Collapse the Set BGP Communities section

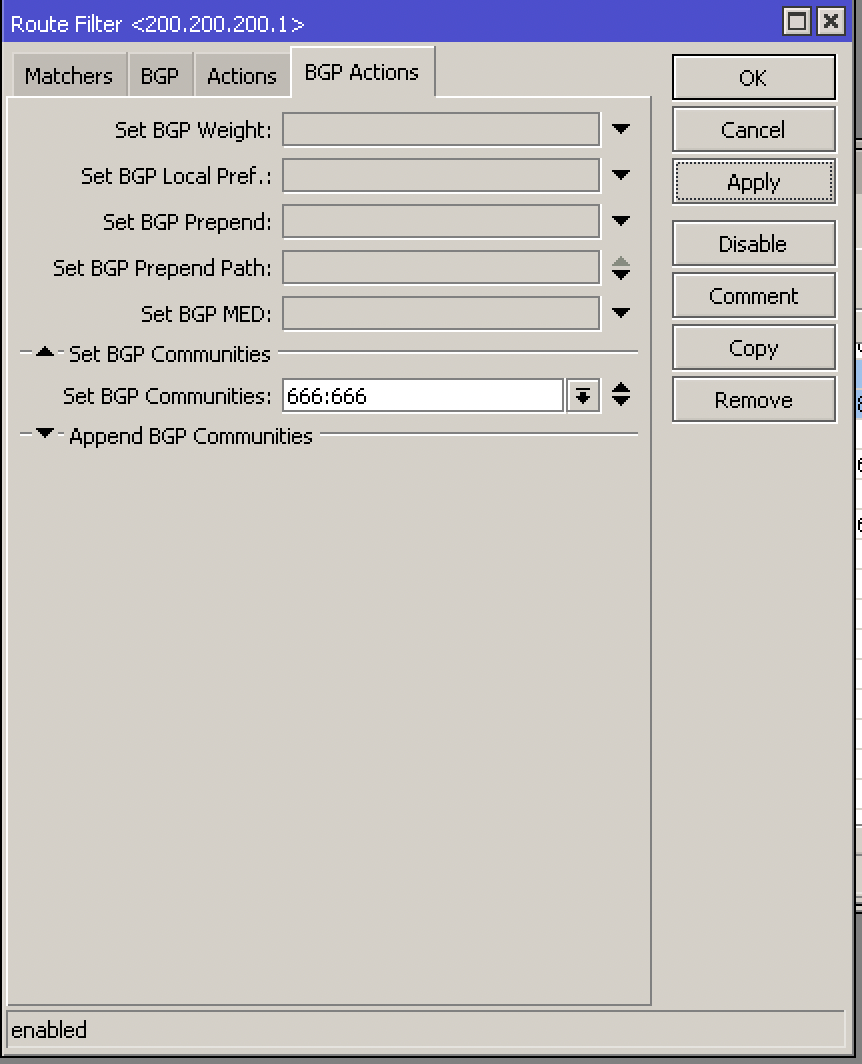(x=45, y=352)
